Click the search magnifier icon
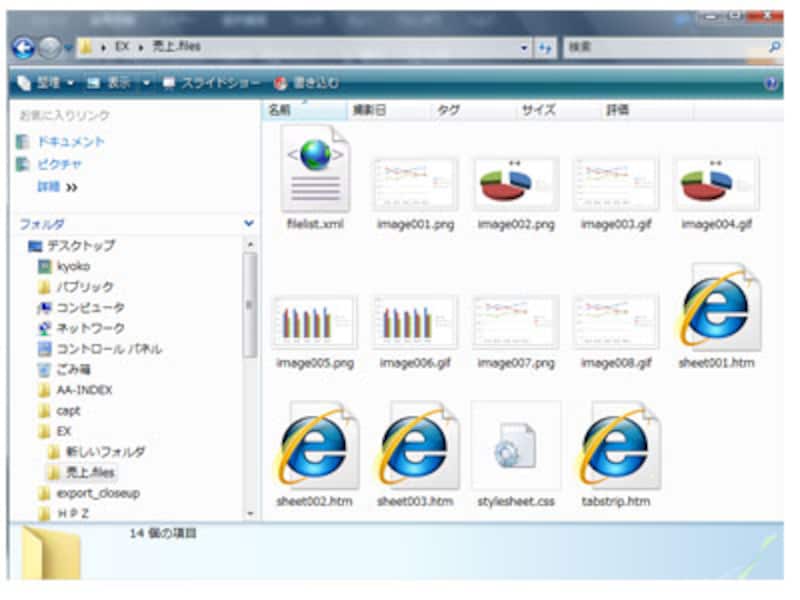This screenshot has height=600, width=800. pos(773,47)
